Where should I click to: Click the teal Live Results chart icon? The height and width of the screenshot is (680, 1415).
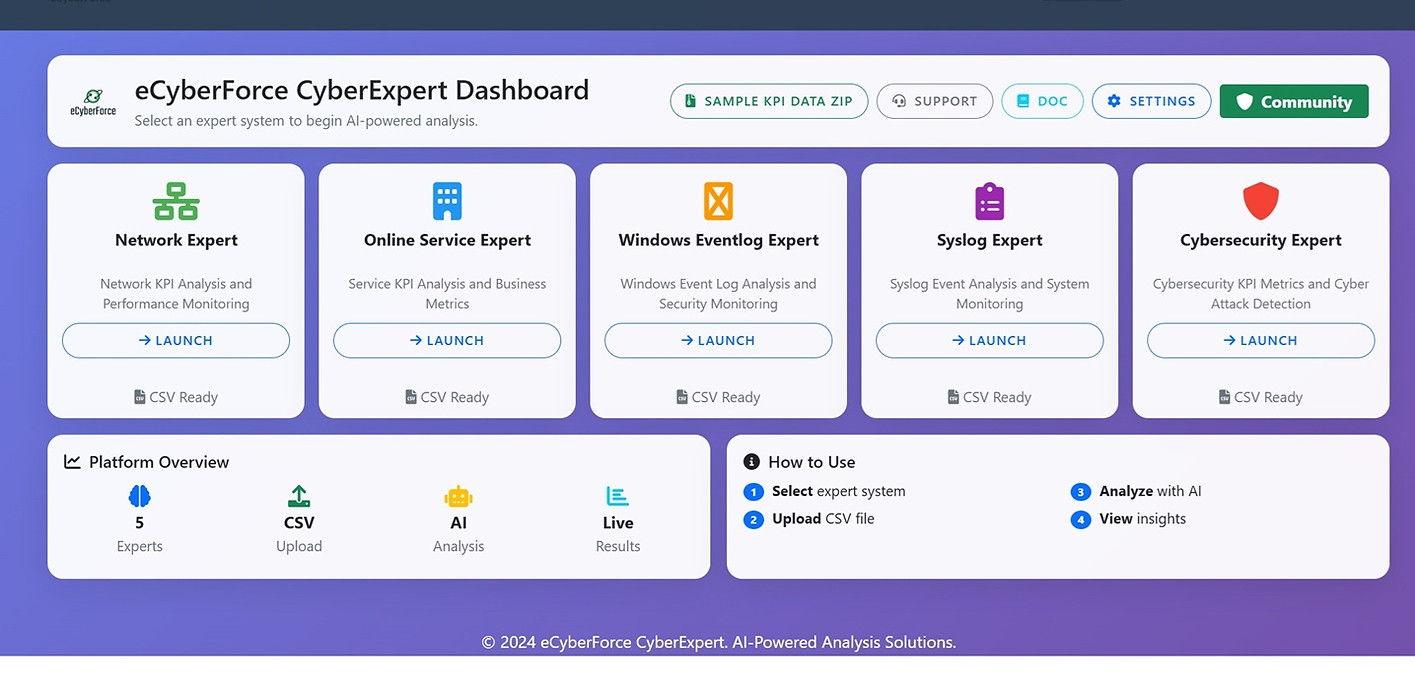coord(617,496)
